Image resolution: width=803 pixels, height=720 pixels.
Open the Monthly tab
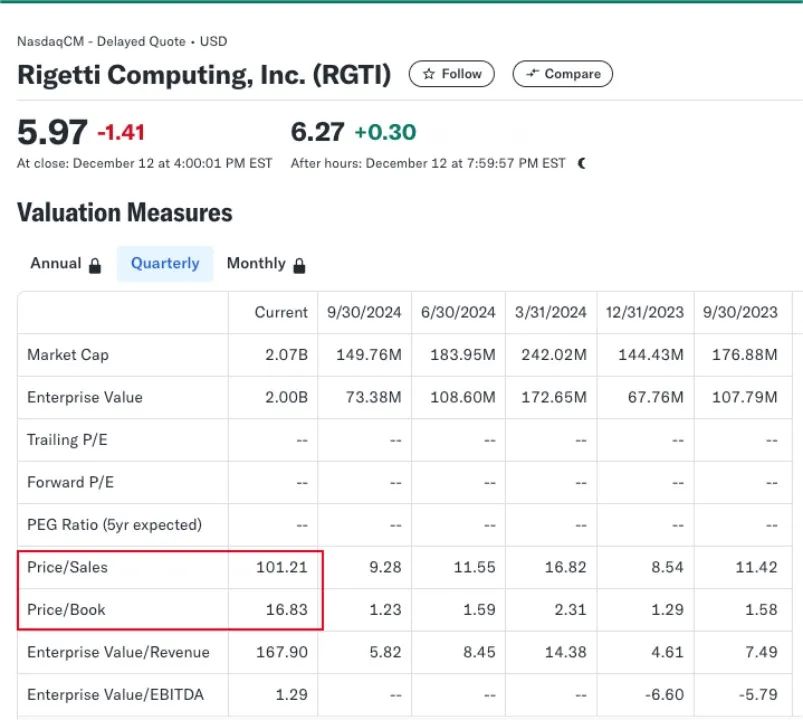coord(256,264)
